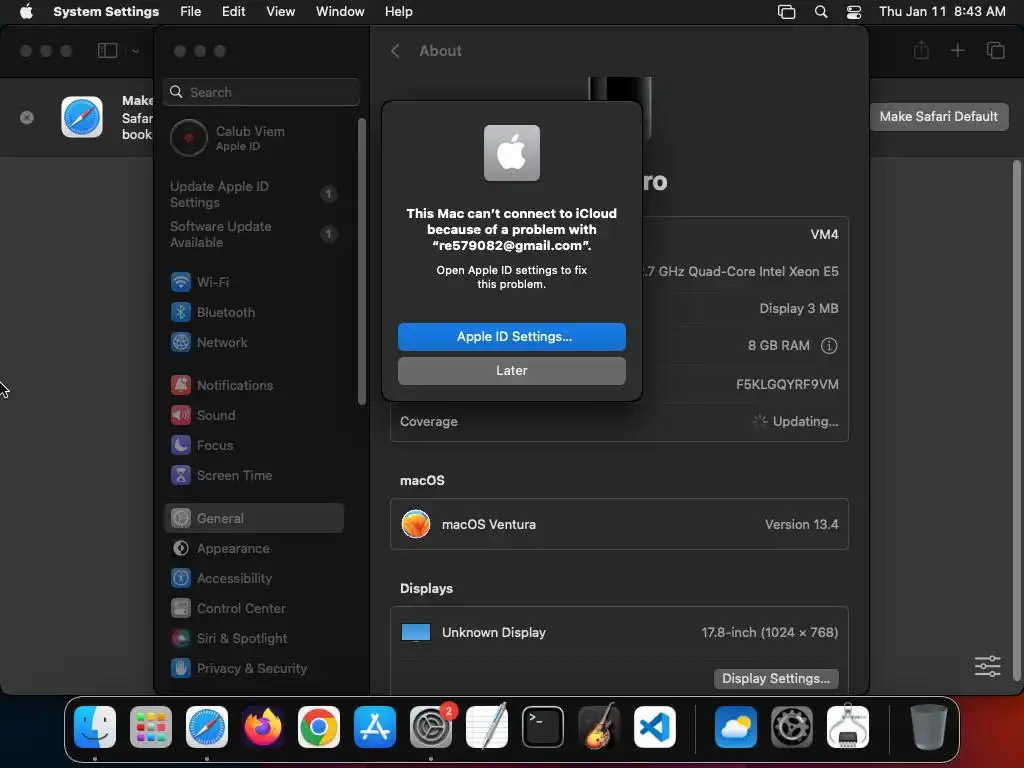Make Safari Default in the Safari window
The width and height of the screenshot is (1024, 768).
coord(938,116)
